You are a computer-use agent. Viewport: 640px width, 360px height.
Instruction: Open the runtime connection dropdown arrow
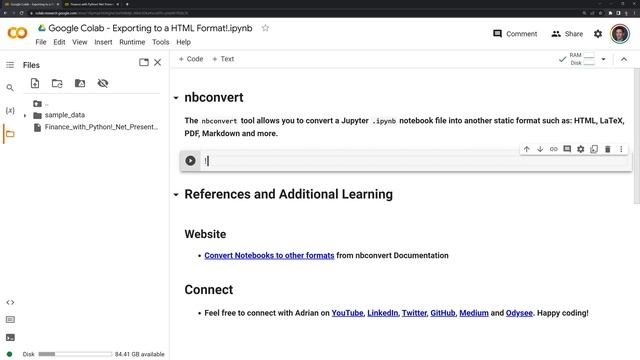pyautogui.click(x=603, y=59)
